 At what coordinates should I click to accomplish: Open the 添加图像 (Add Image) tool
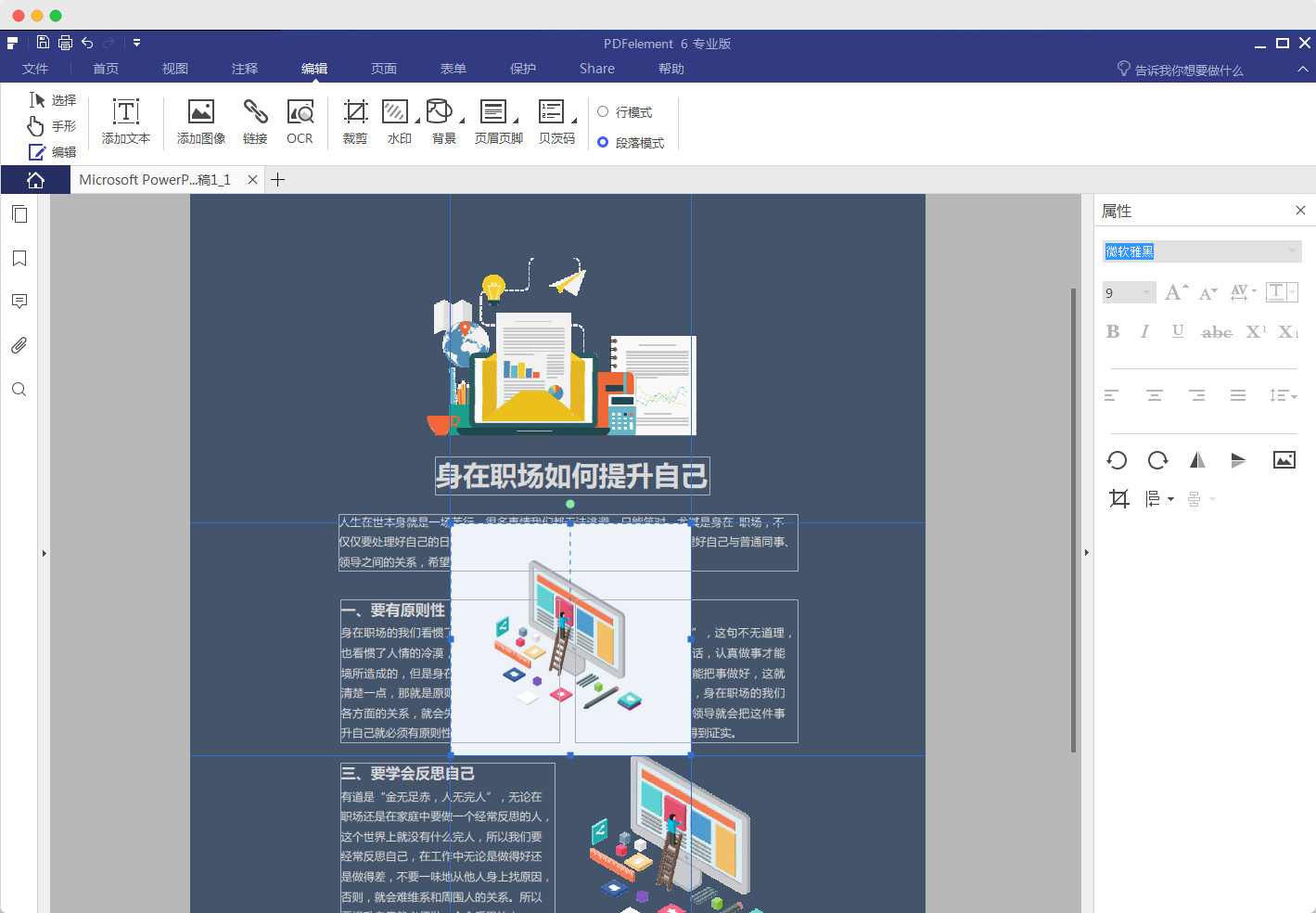click(200, 122)
